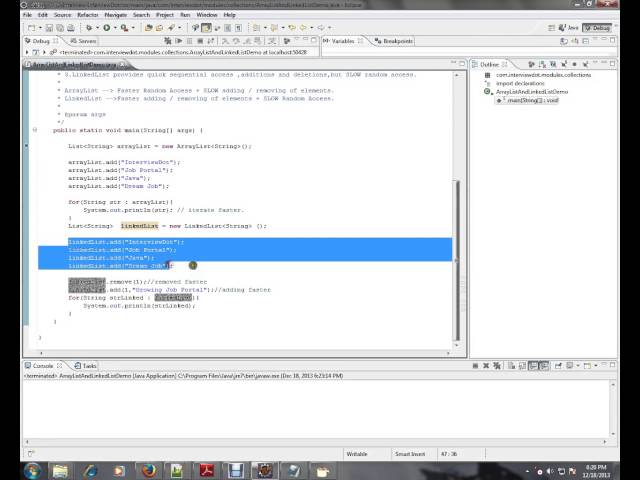Open dropdown arrow beside the Debug button

[98, 28]
